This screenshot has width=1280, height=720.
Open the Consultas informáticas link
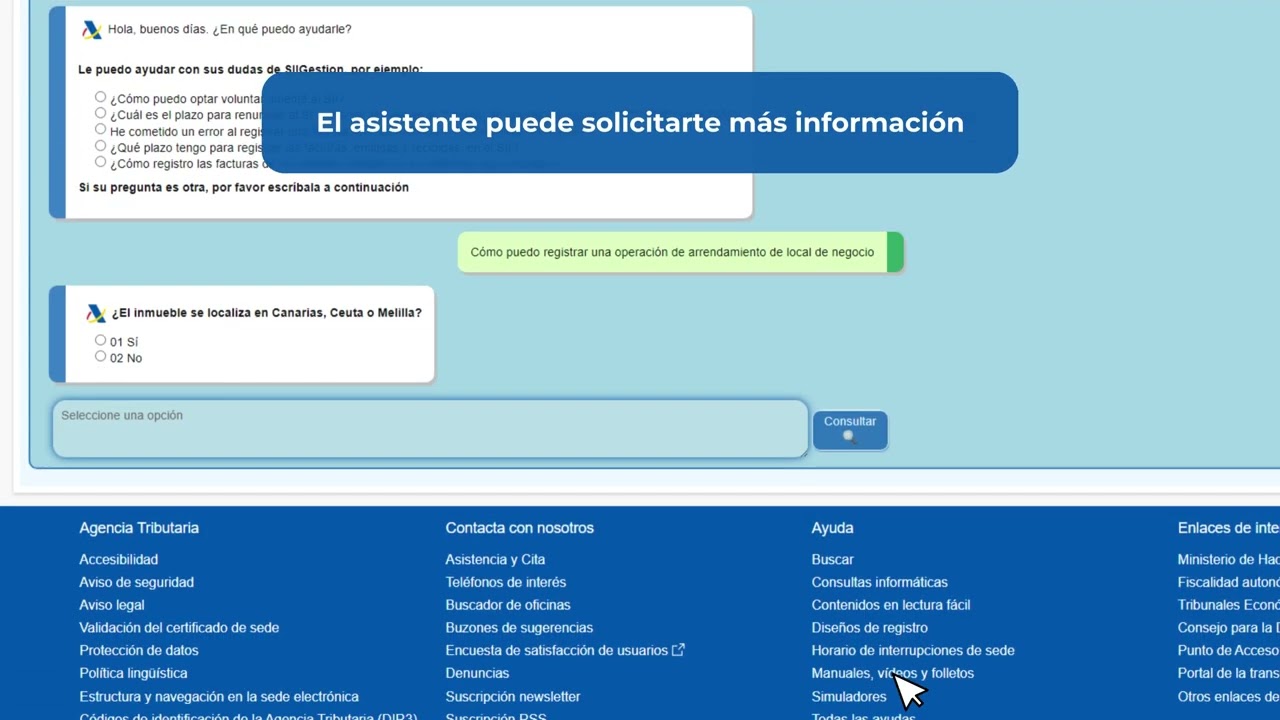click(x=880, y=582)
